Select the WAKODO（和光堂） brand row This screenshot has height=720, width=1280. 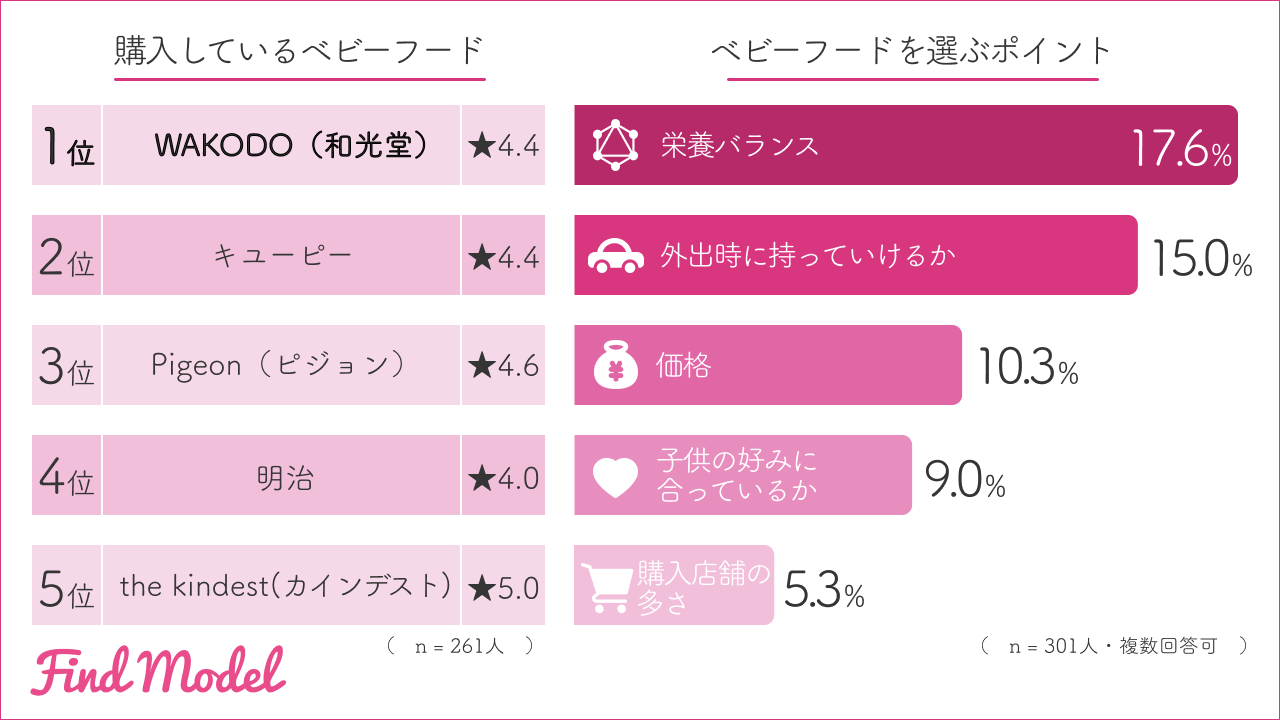[x=281, y=146]
